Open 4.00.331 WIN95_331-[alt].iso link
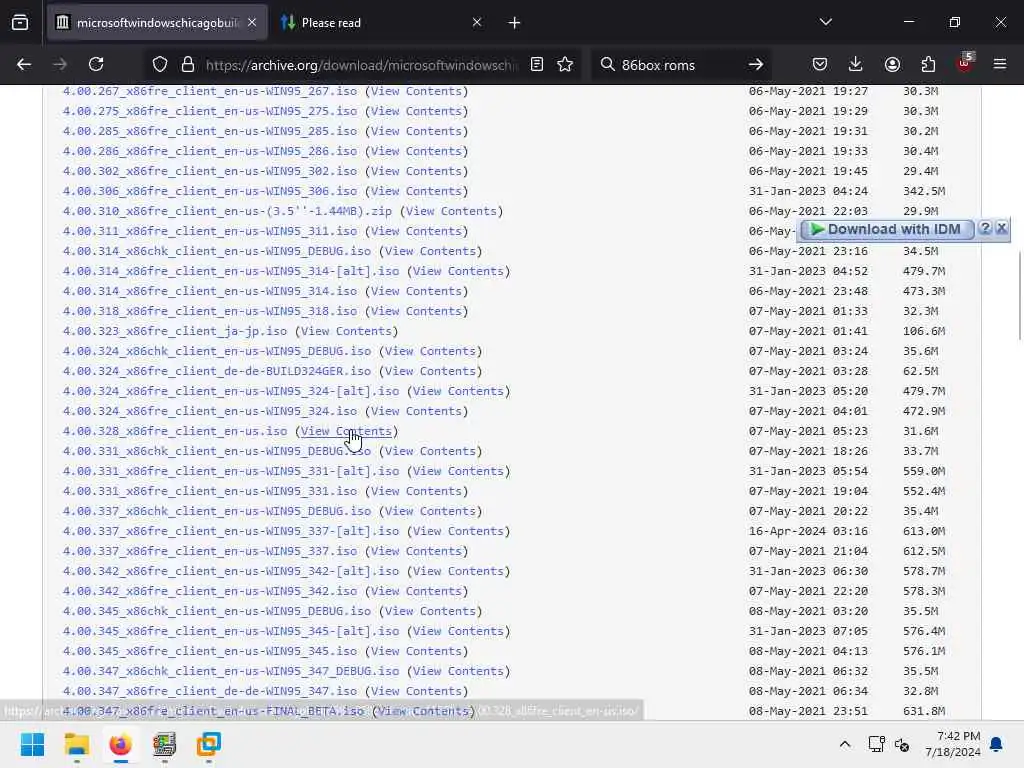Screen dimensions: 1024x768 (231, 471)
